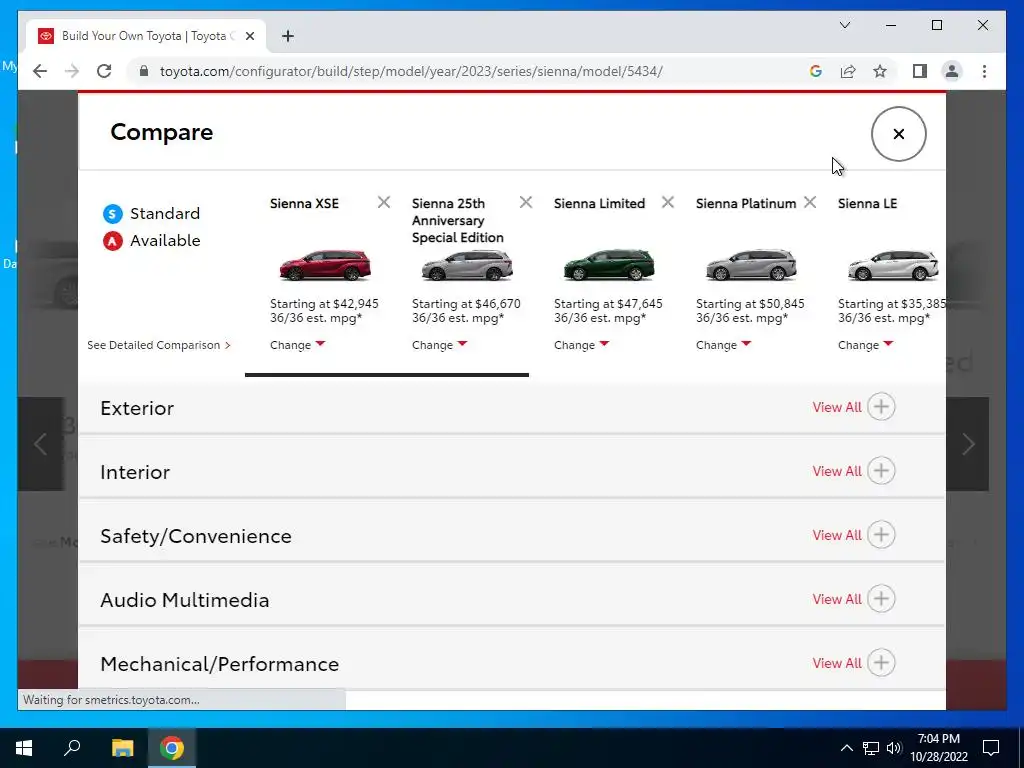Open the notification center icon
This screenshot has height=768, width=1024.
click(x=991, y=748)
